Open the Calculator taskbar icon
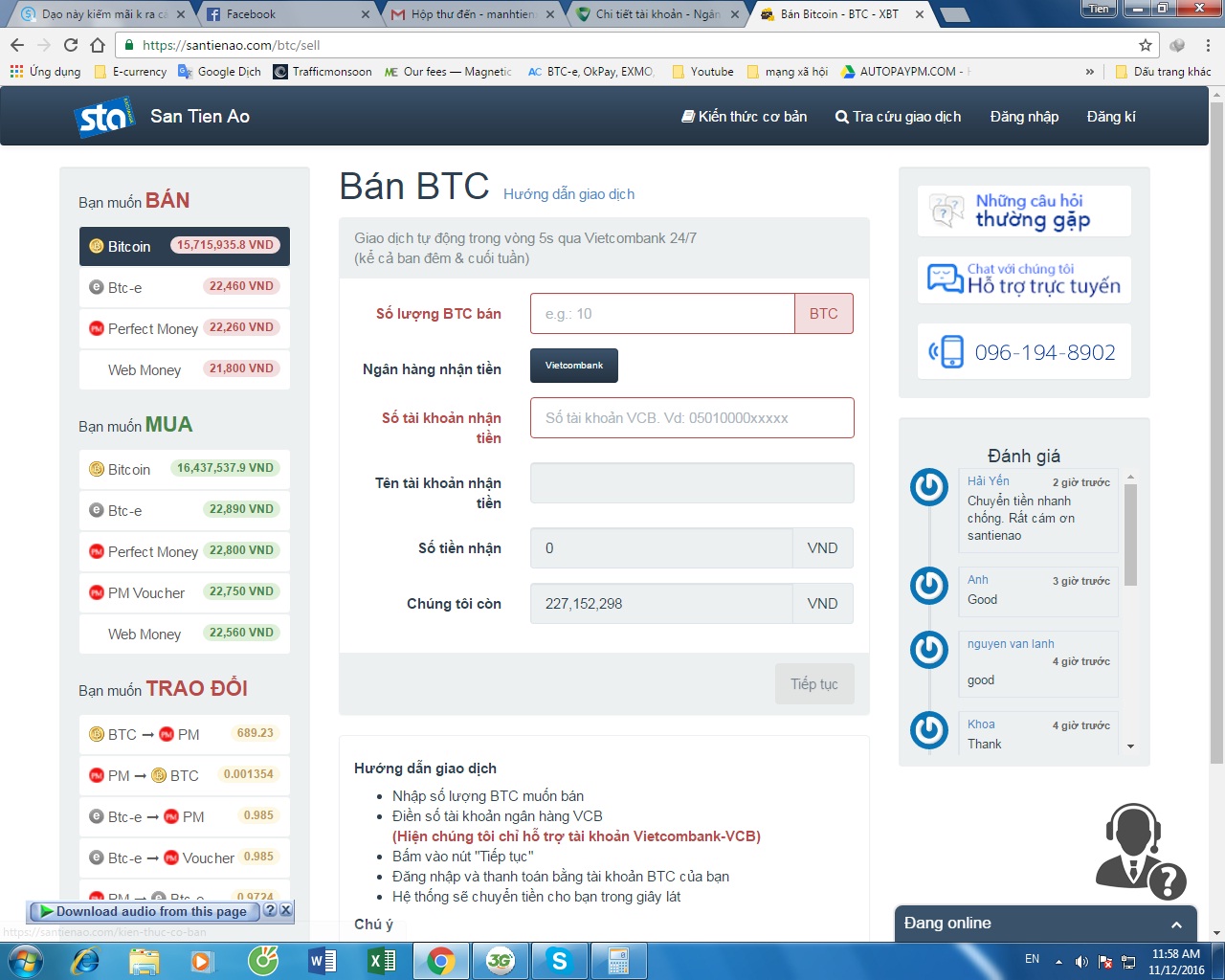 [x=618, y=960]
